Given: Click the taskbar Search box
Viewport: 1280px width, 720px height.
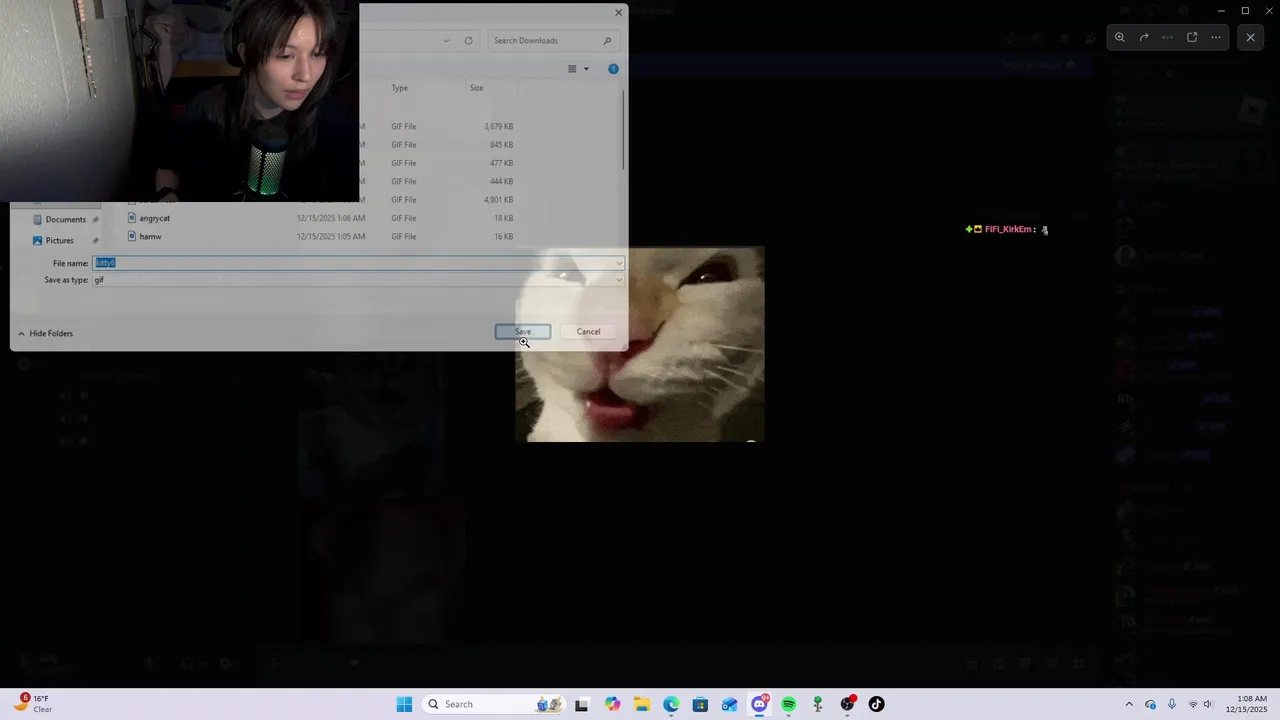Looking at the screenshot, I should coord(492,704).
